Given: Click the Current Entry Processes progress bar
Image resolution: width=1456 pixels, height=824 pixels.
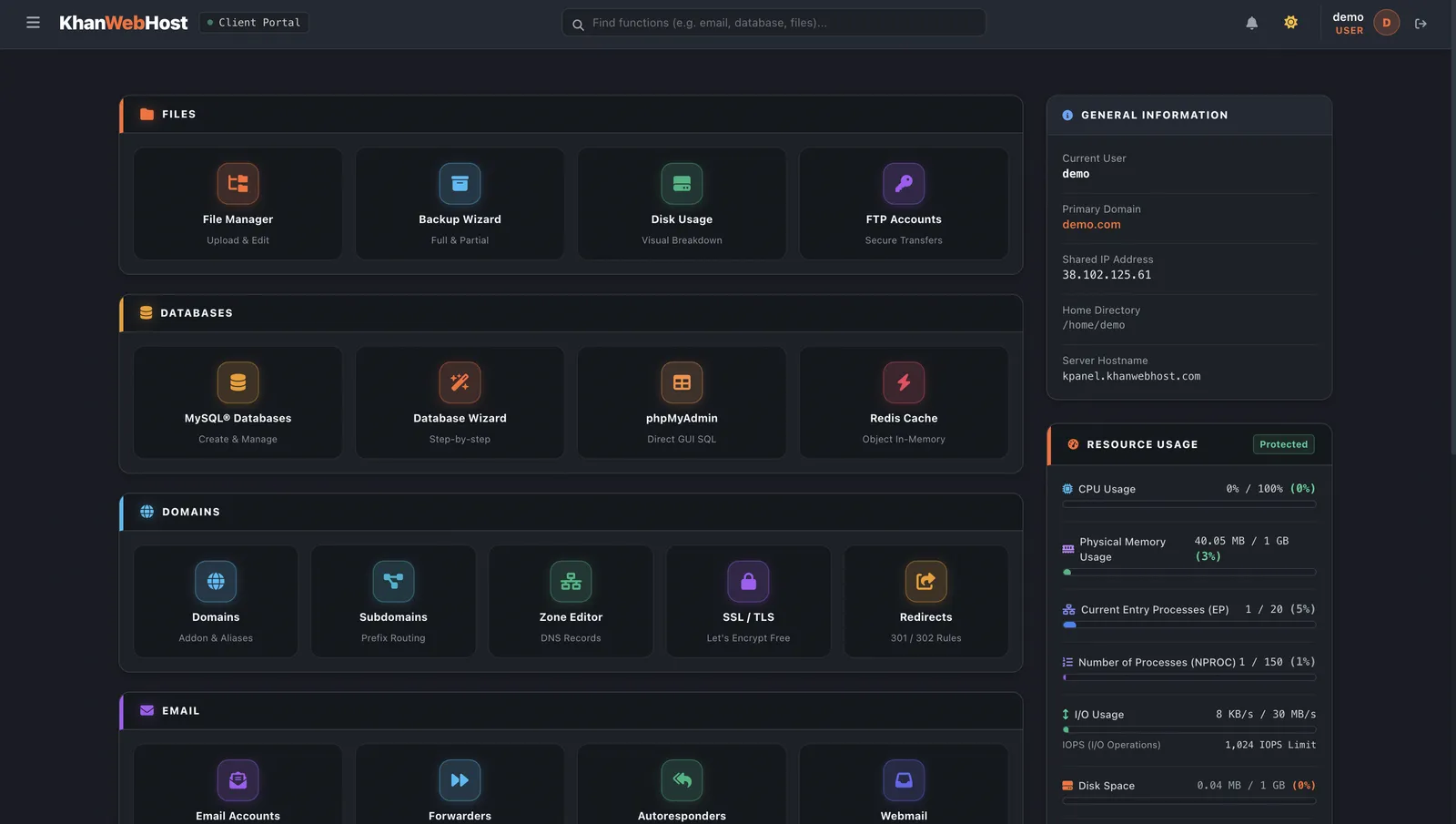Looking at the screenshot, I should pos(1188,626).
